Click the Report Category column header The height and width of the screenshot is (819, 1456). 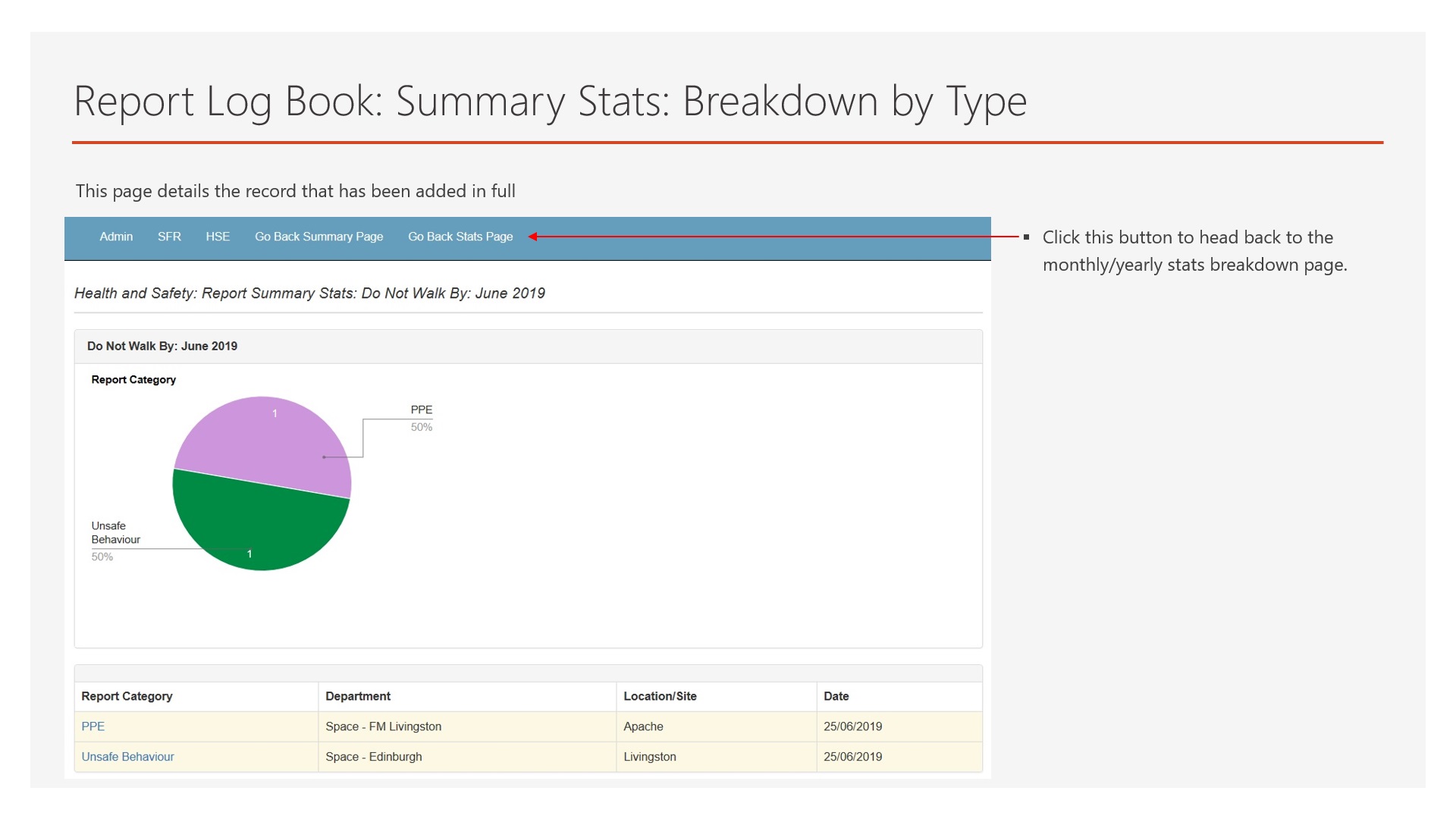point(126,695)
